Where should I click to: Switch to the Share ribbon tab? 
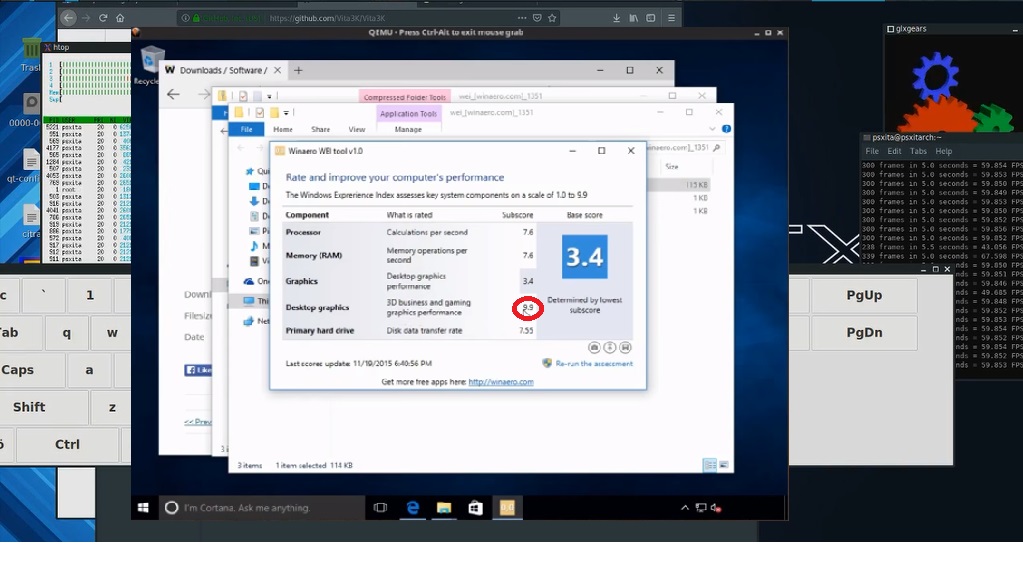pos(320,129)
